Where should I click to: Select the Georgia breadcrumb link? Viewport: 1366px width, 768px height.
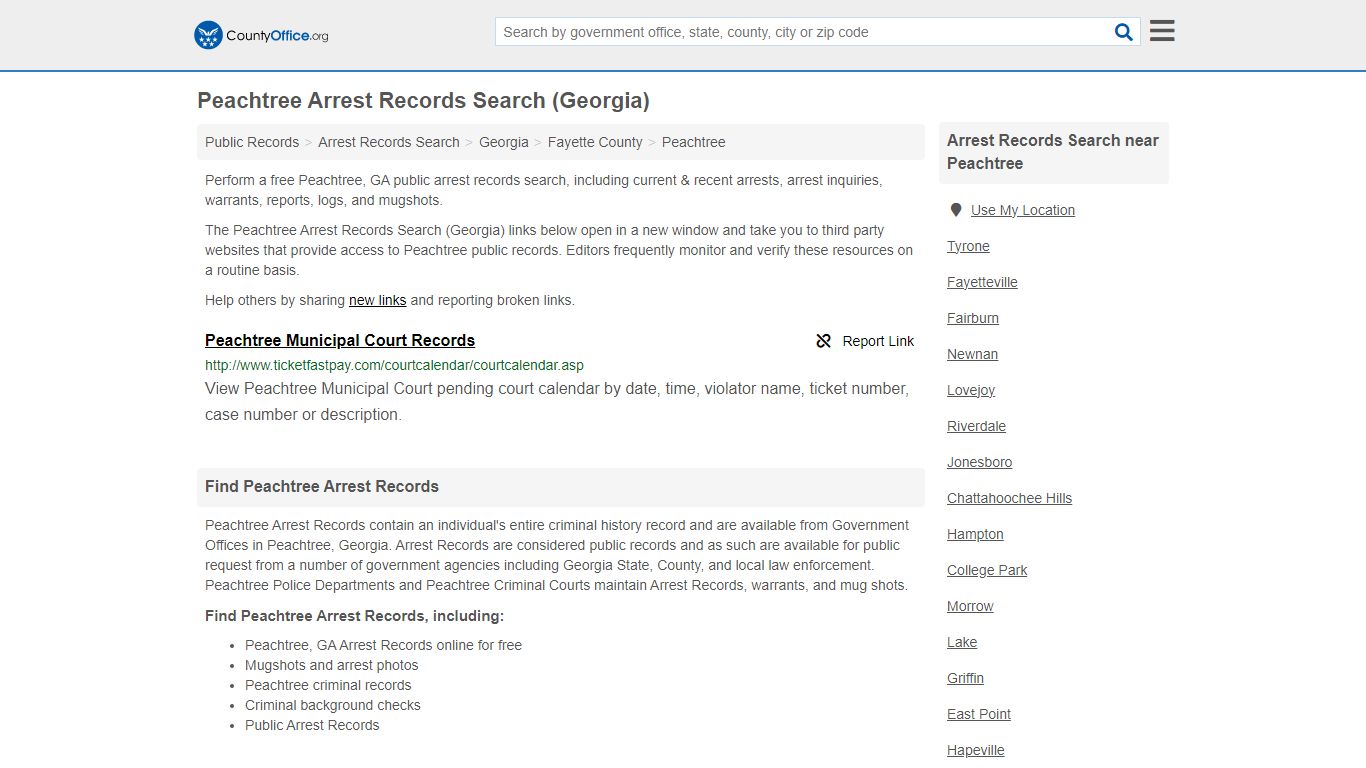click(504, 142)
